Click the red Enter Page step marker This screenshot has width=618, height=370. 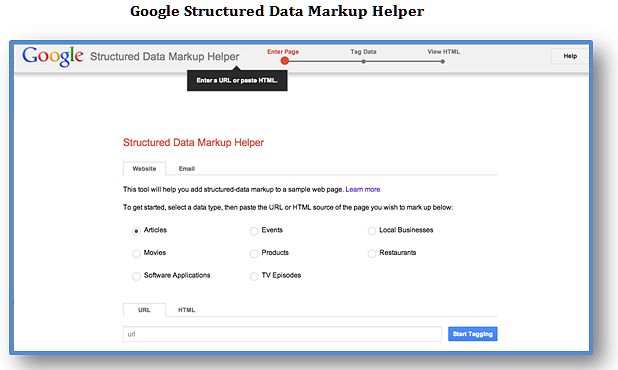pos(285,61)
